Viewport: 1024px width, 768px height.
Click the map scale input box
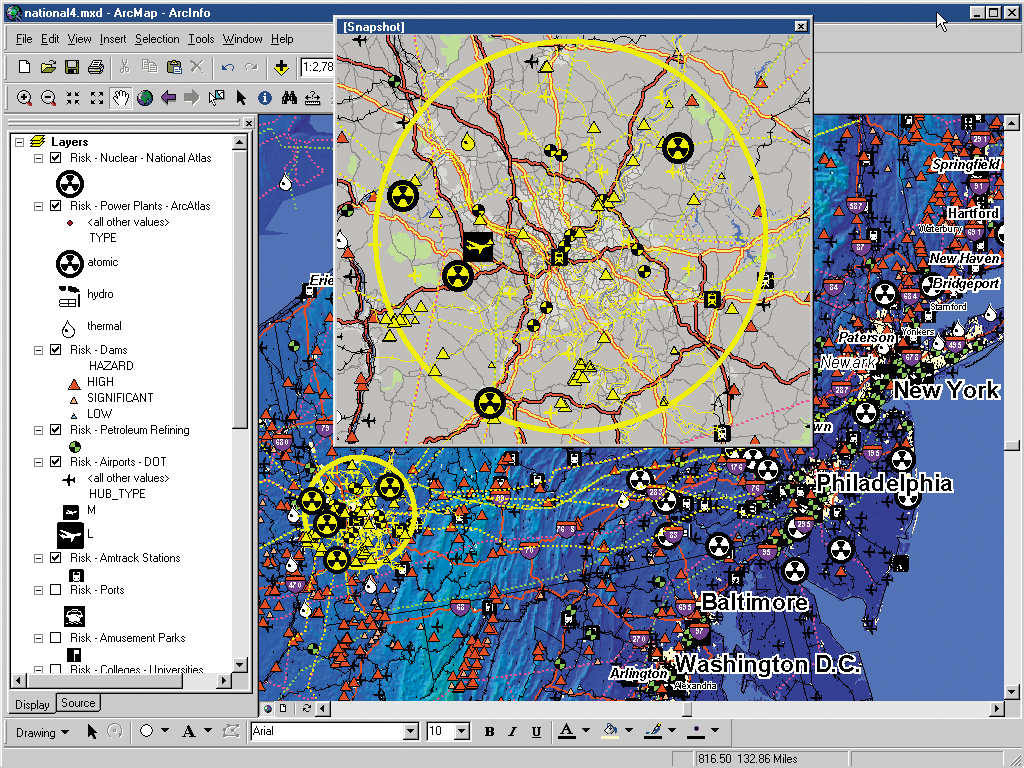click(x=318, y=67)
